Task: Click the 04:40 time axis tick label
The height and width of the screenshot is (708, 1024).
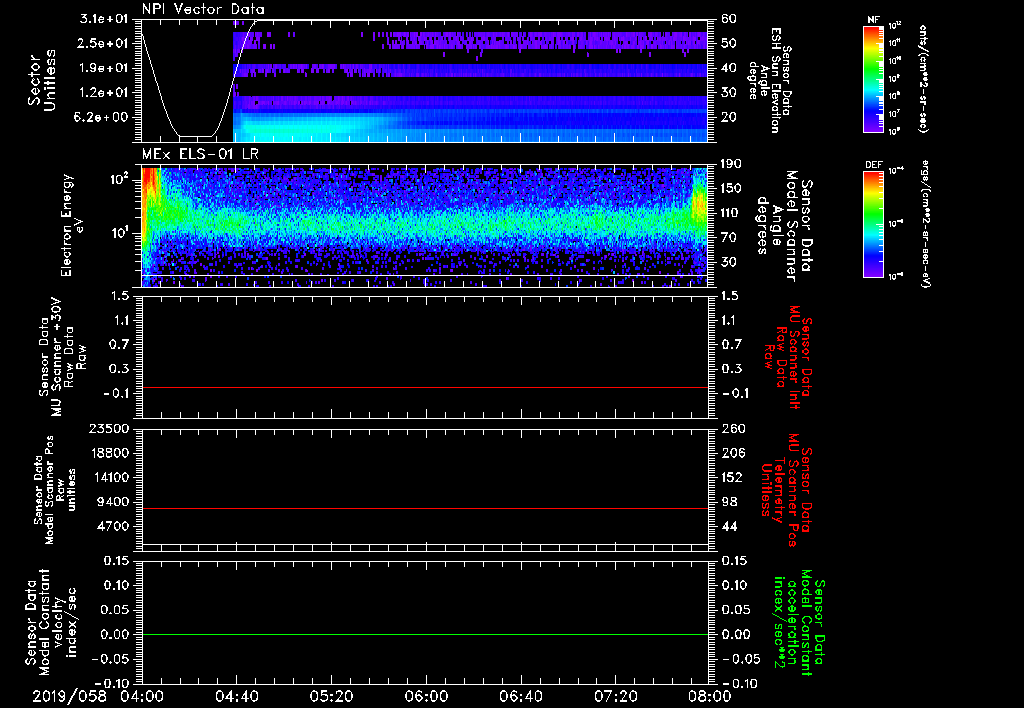Action: pos(237,695)
